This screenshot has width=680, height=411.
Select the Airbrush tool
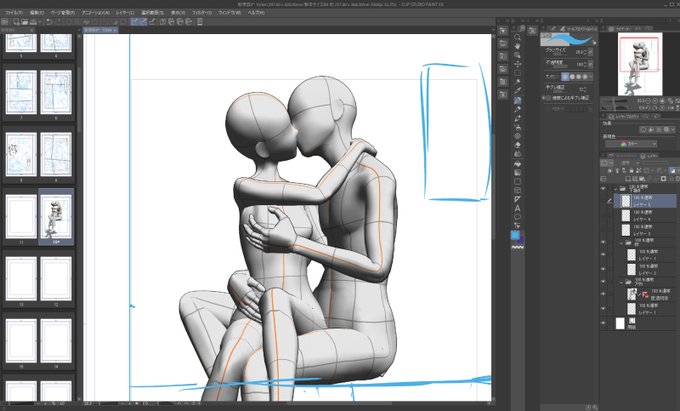(x=517, y=127)
